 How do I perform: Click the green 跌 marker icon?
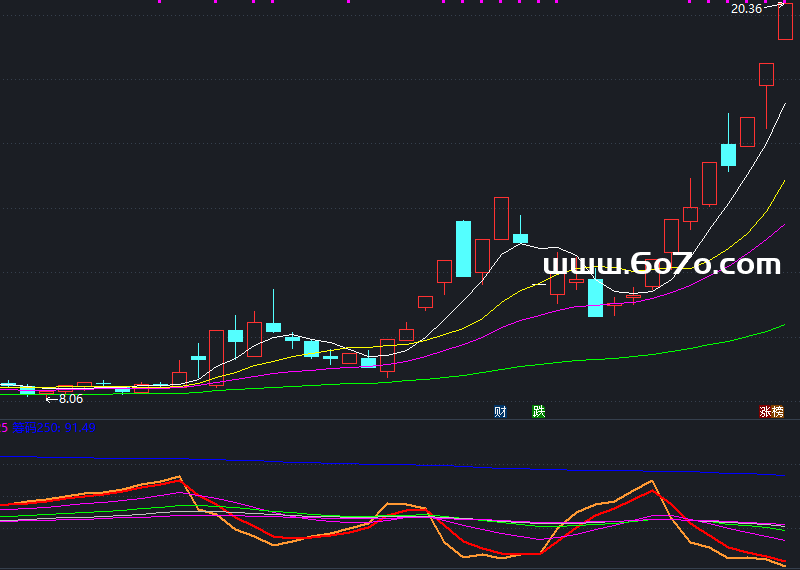click(x=539, y=411)
